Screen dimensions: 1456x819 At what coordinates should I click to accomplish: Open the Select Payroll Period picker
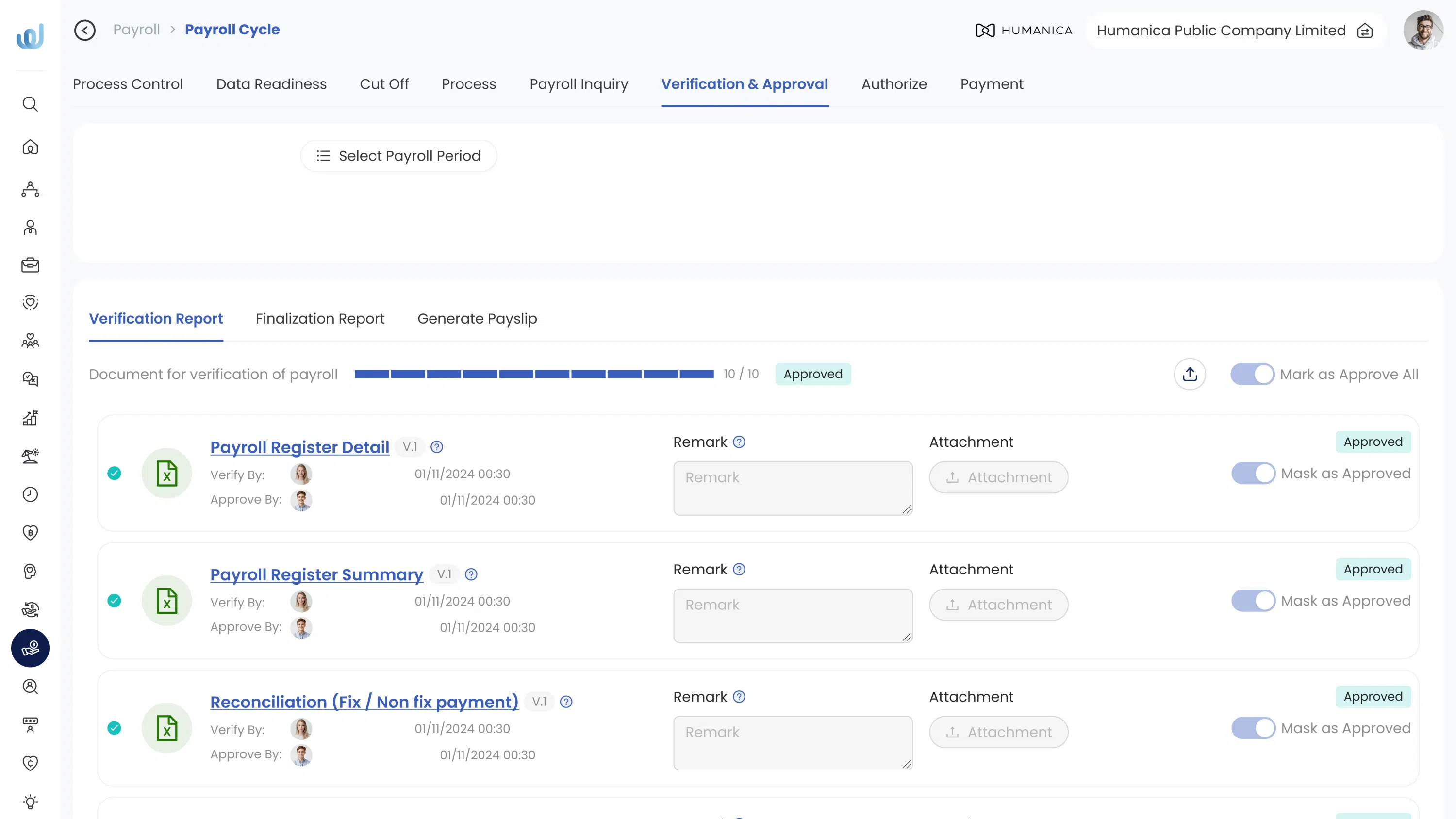(398, 155)
